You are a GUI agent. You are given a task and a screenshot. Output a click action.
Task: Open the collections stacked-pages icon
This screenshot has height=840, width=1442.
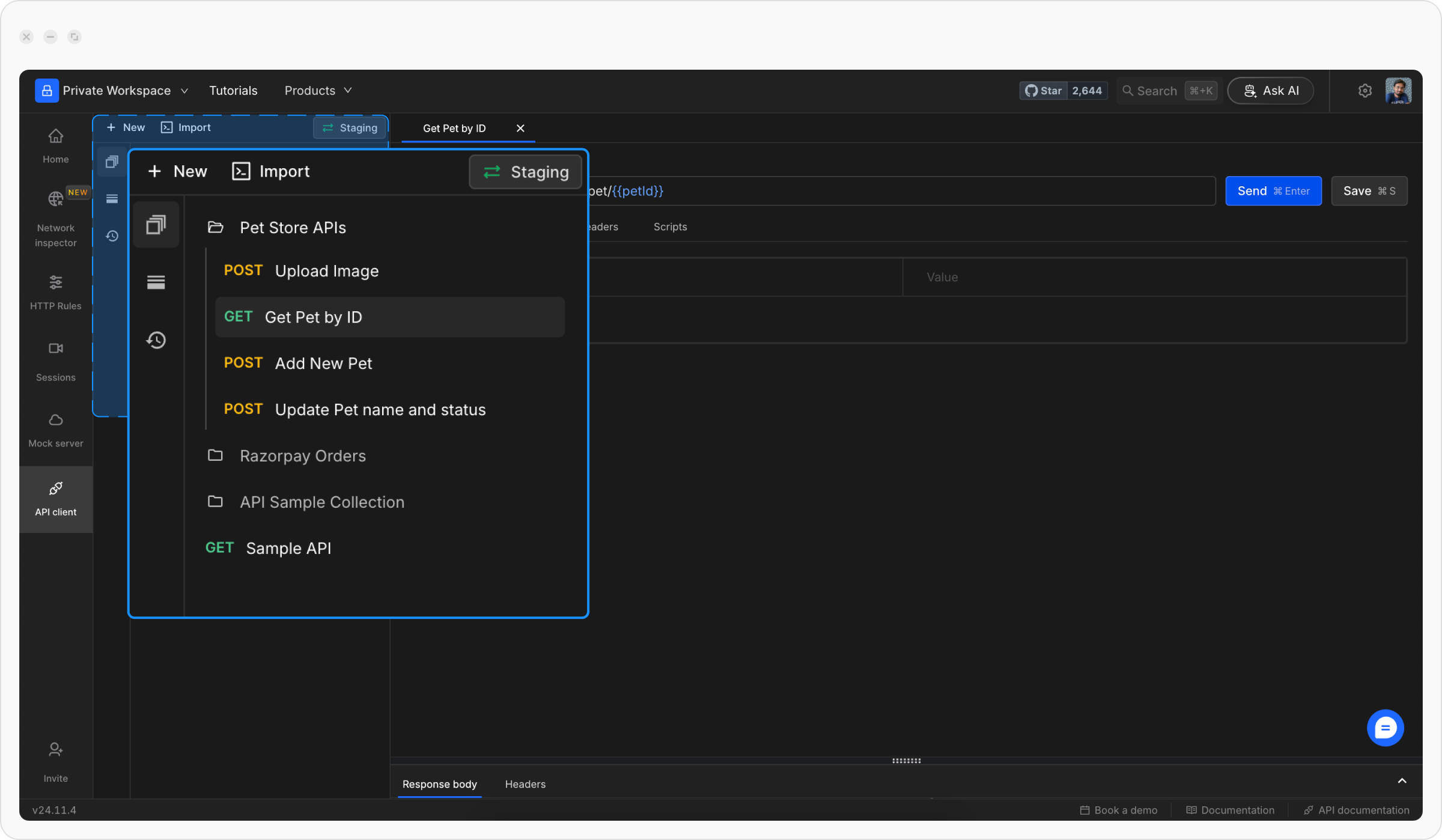tap(156, 225)
